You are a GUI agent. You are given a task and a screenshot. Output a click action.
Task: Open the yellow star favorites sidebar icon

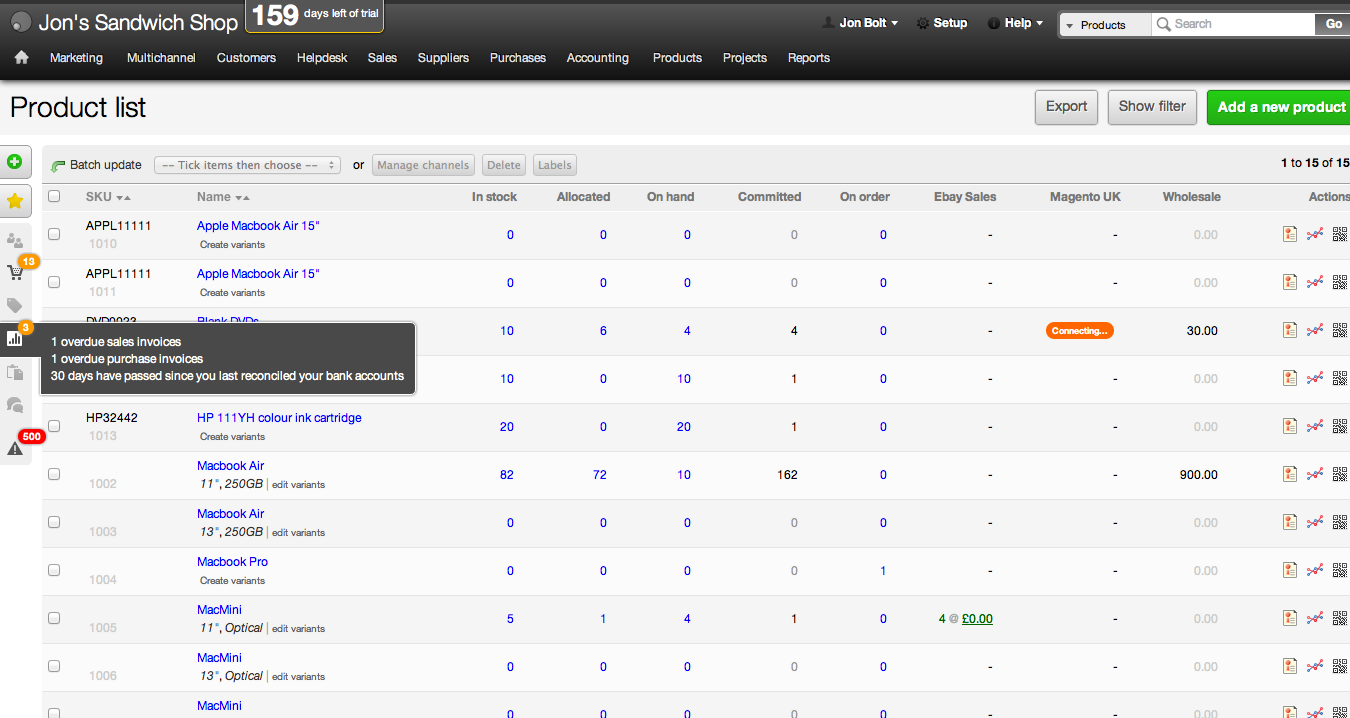tap(15, 201)
